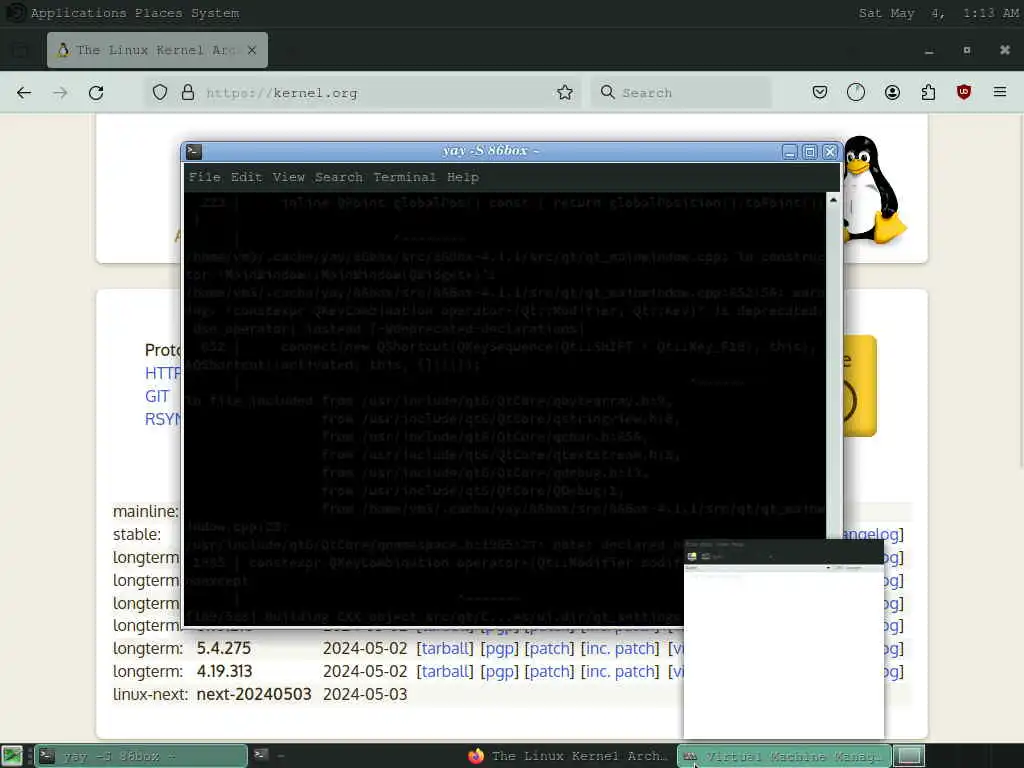Open the System menu in top panel
This screenshot has width=1024, height=768.
point(215,13)
